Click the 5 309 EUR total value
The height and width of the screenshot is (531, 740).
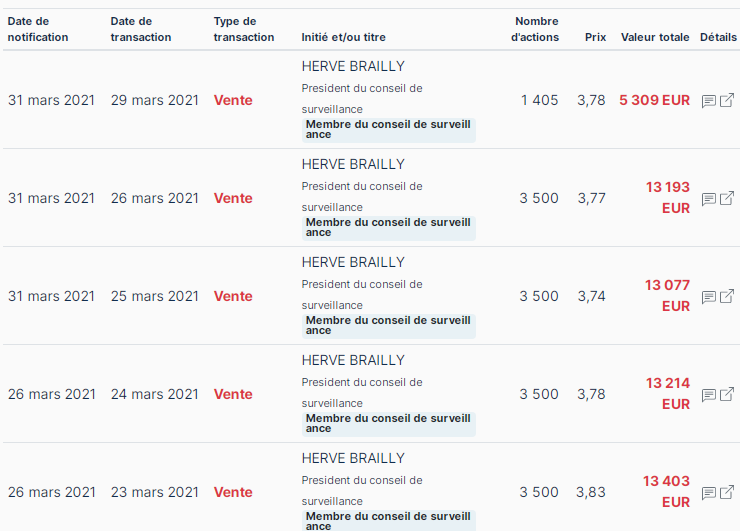click(654, 100)
